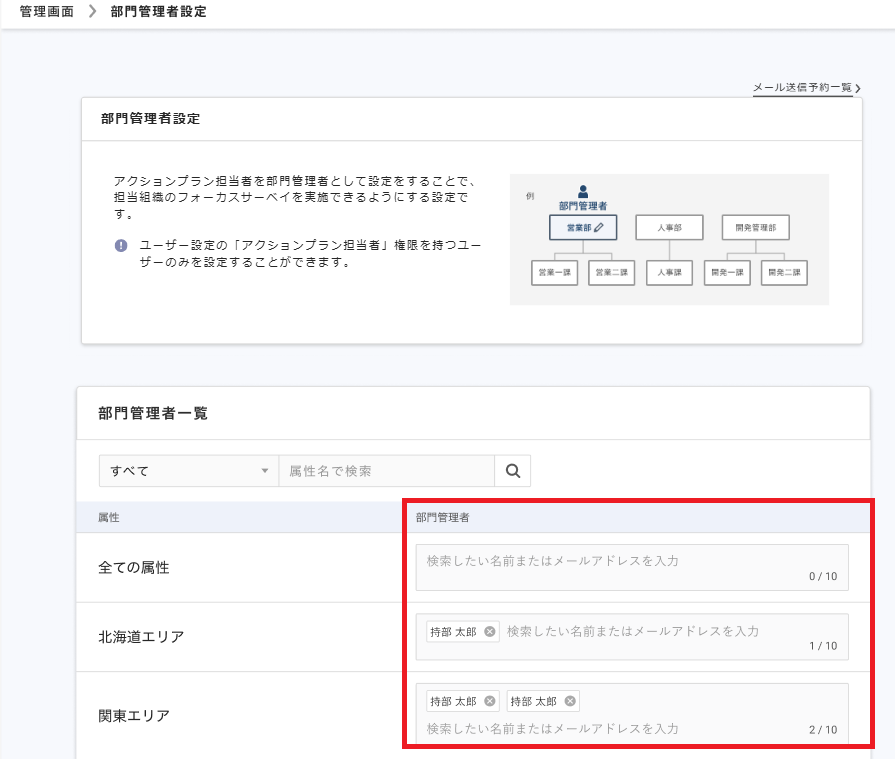
Task: Select the 人事部 box in the org chart
Action: [x=668, y=227]
